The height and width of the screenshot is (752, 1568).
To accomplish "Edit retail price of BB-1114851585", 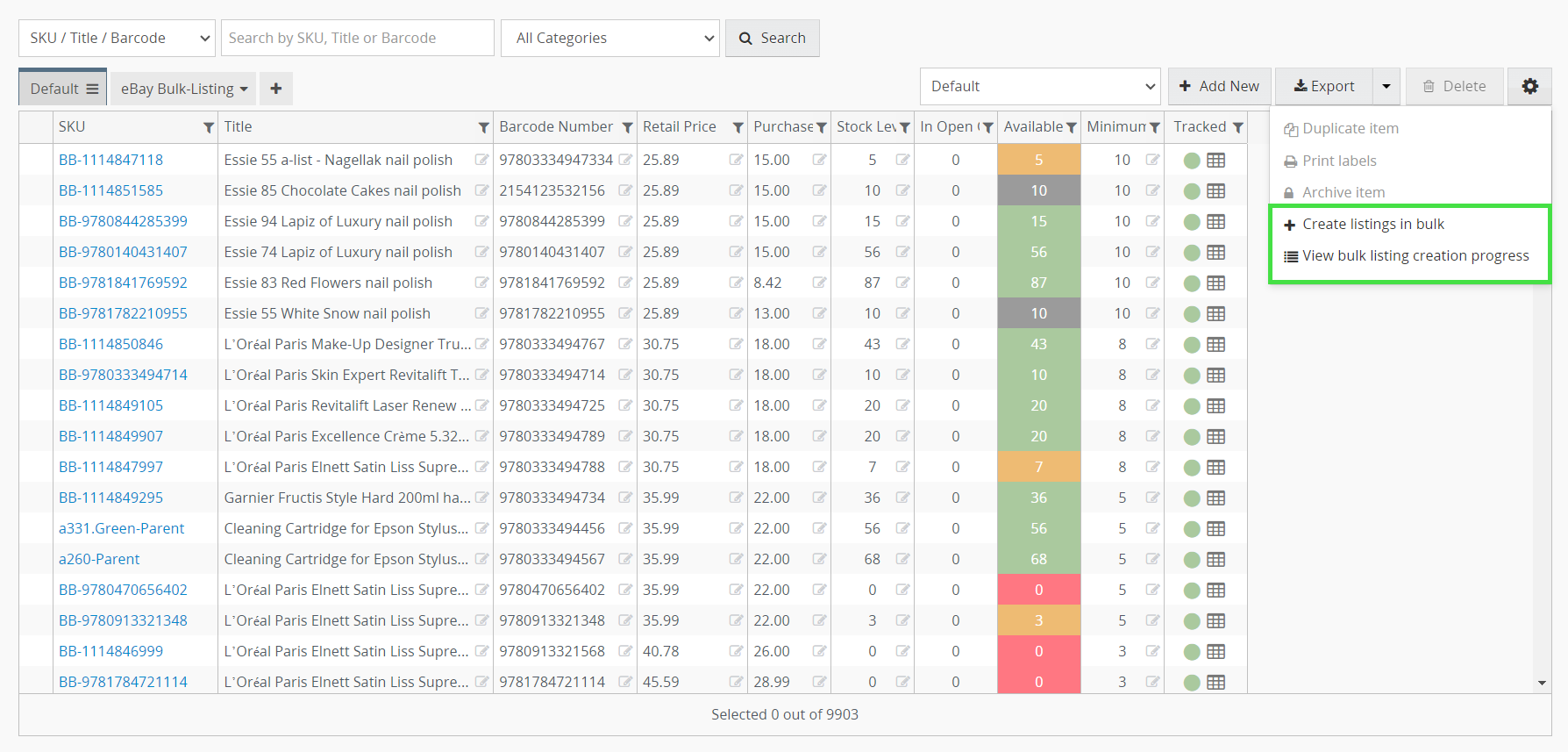I will click(x=736, y=190).
